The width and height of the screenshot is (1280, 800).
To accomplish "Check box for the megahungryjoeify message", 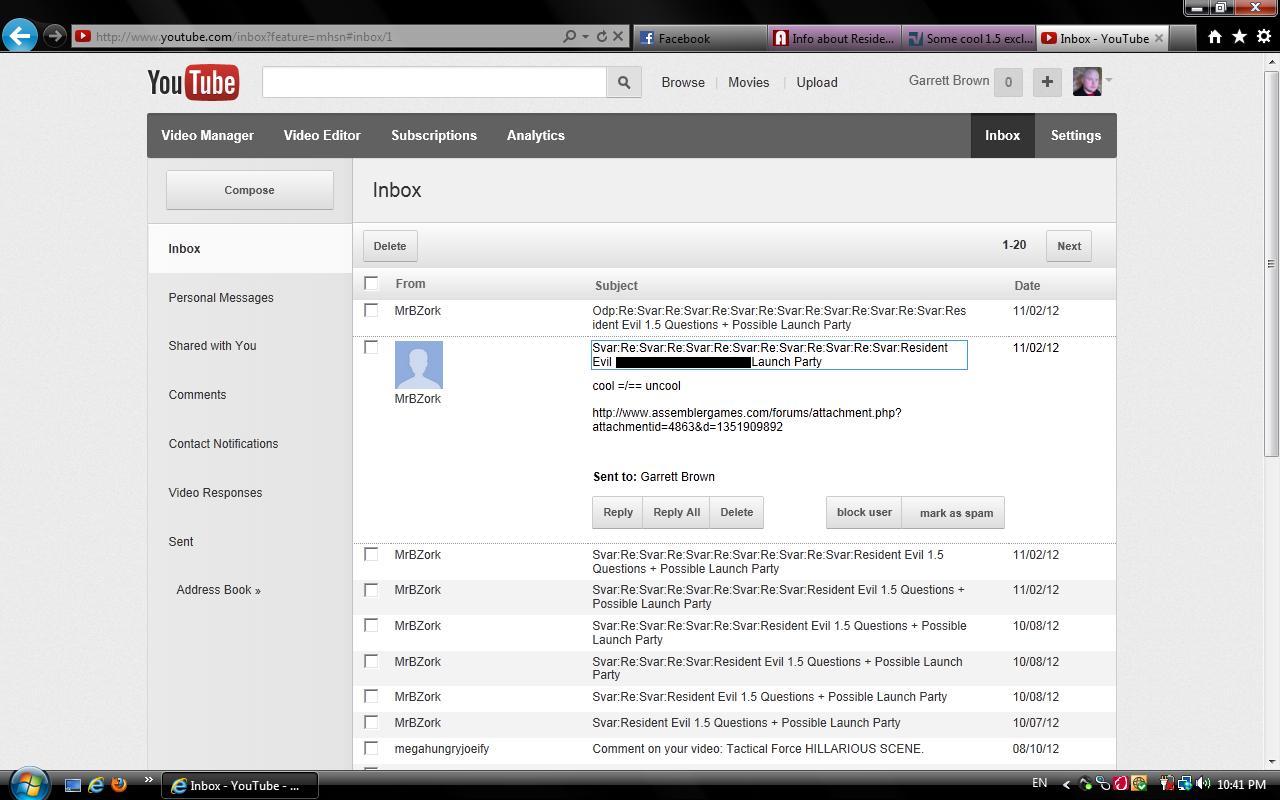I will pos(371,748).
